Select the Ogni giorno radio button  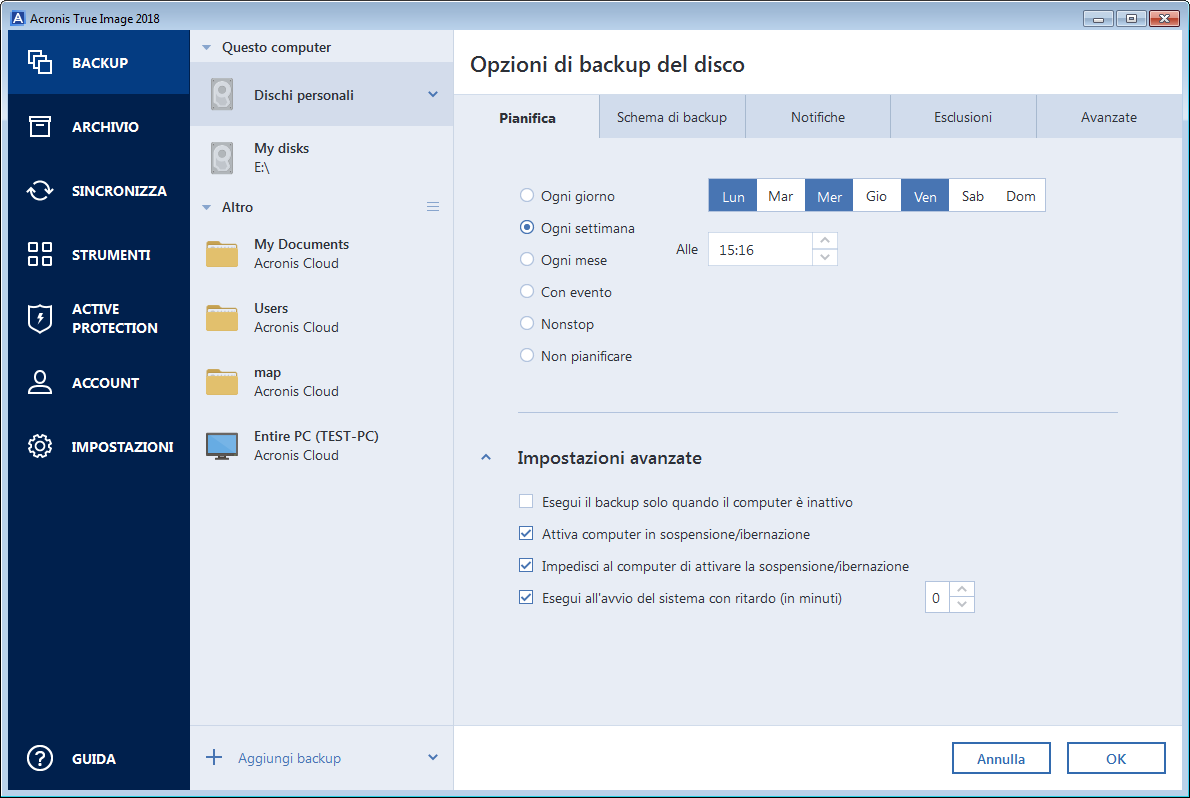(527, 195)
